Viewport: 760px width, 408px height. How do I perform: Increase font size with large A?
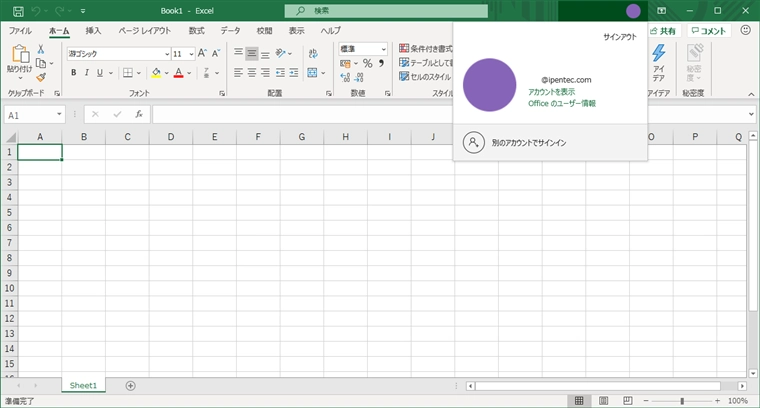pyautogui.click(x=202, y=53)
